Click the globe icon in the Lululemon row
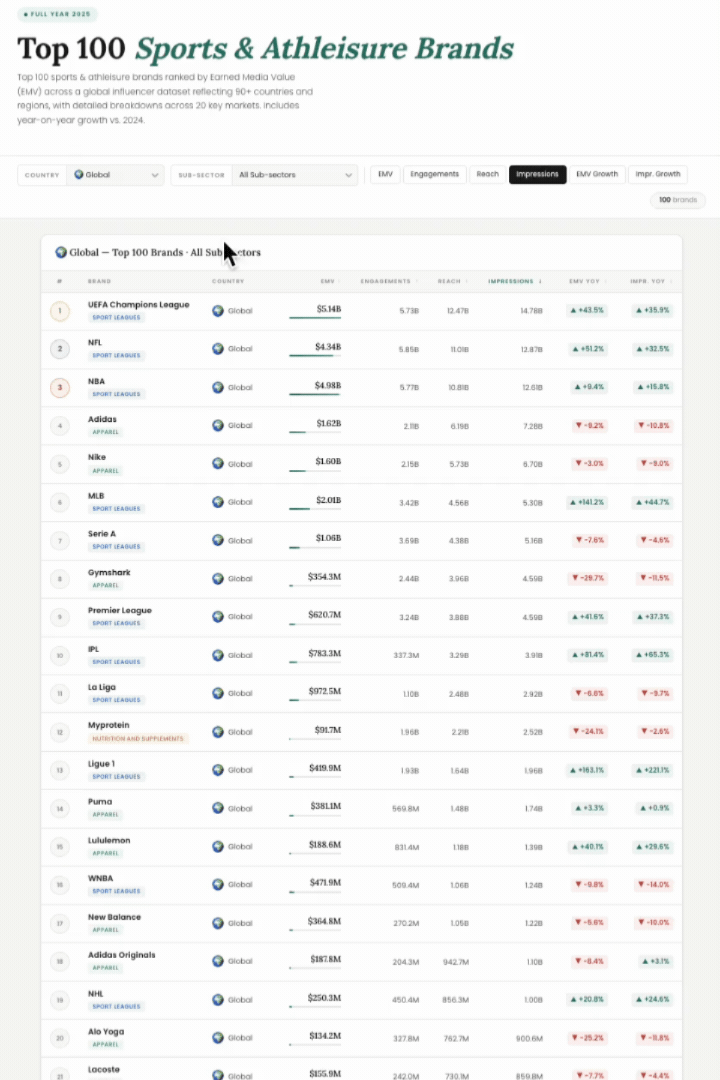720x1080 pixels. pos(218,847)
